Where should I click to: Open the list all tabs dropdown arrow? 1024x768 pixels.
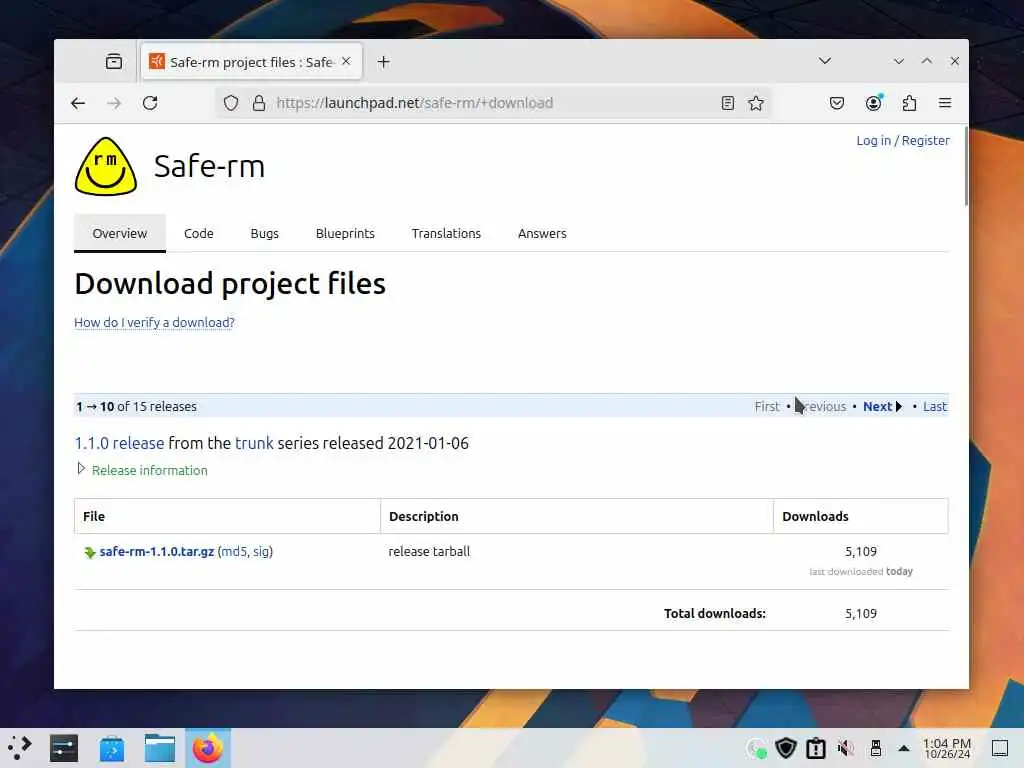[x=825, y=61]
